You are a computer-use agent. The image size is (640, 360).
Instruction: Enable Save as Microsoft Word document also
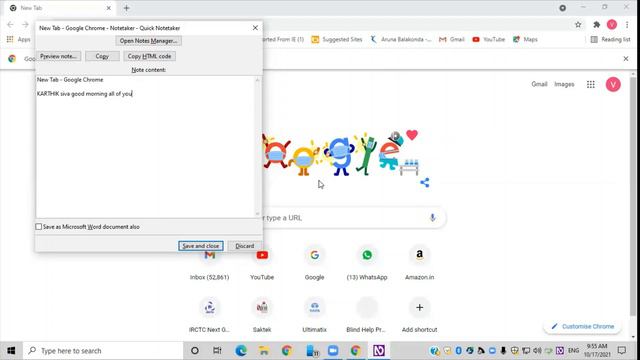38,227
